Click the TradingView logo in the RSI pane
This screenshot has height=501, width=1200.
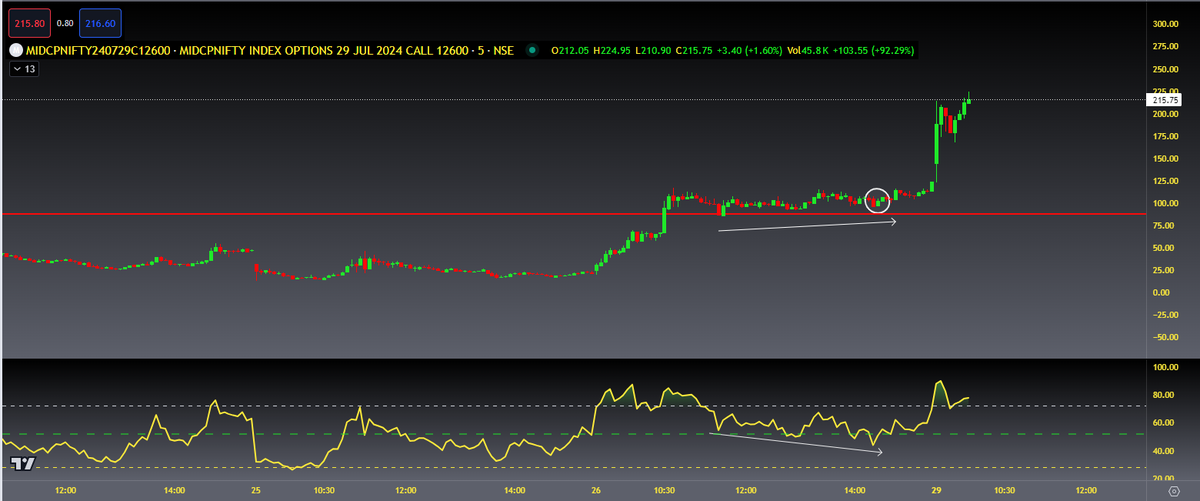tap(20, 463)
